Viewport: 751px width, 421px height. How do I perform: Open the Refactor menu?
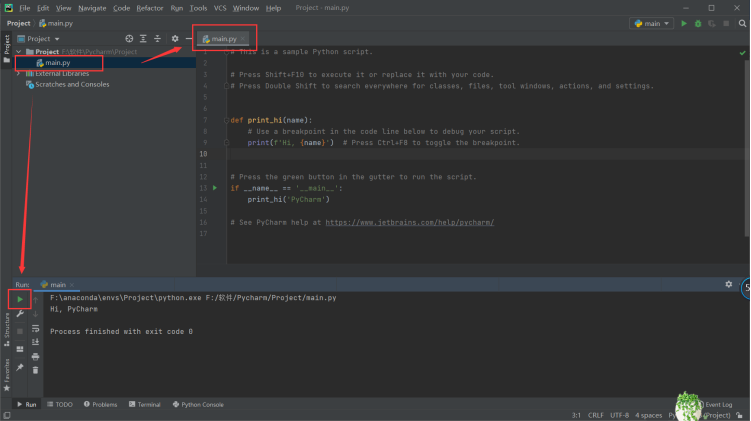[150, 8]
